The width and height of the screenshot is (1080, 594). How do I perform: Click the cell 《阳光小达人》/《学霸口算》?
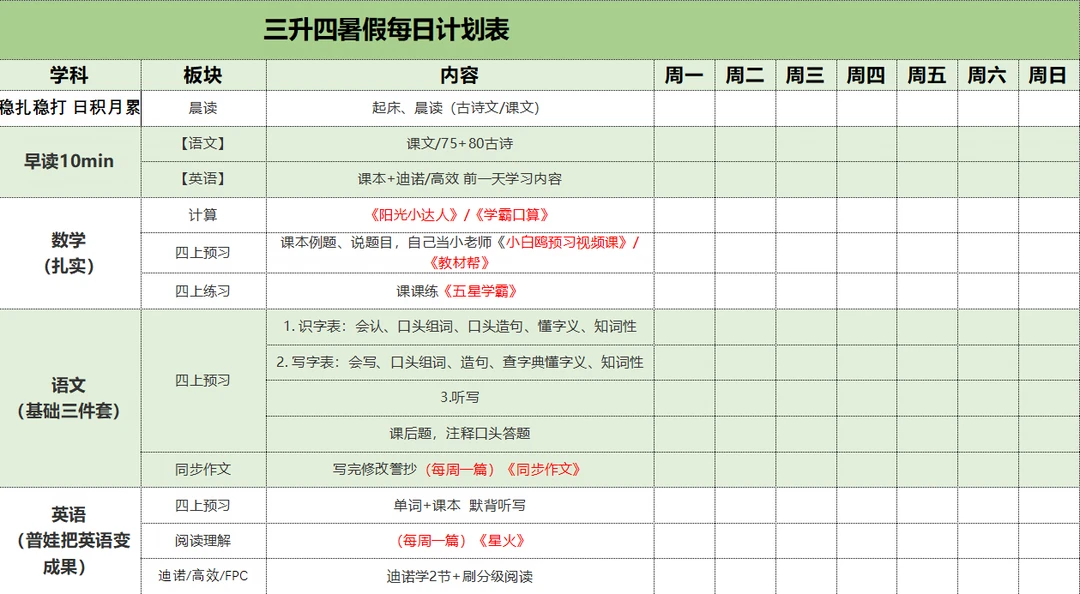(x=460, y=215)
